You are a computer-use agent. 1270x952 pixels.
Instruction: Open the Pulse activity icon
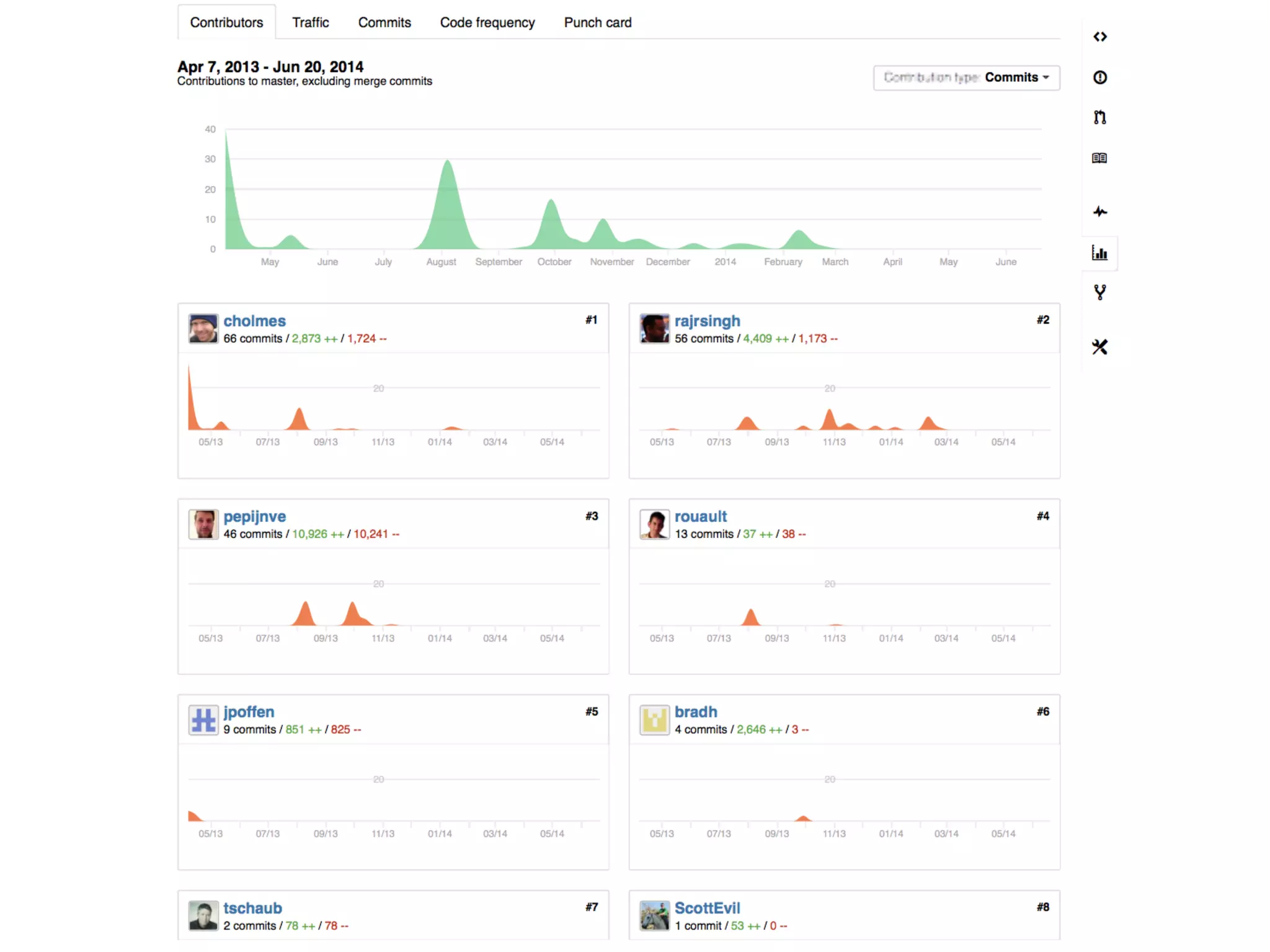point(1099,212)
